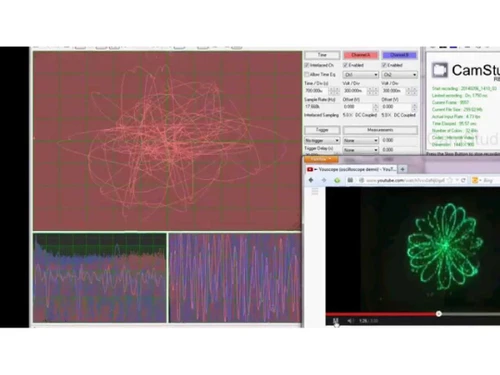Click the toolbar icon left of the address bar

coord(350,180)
